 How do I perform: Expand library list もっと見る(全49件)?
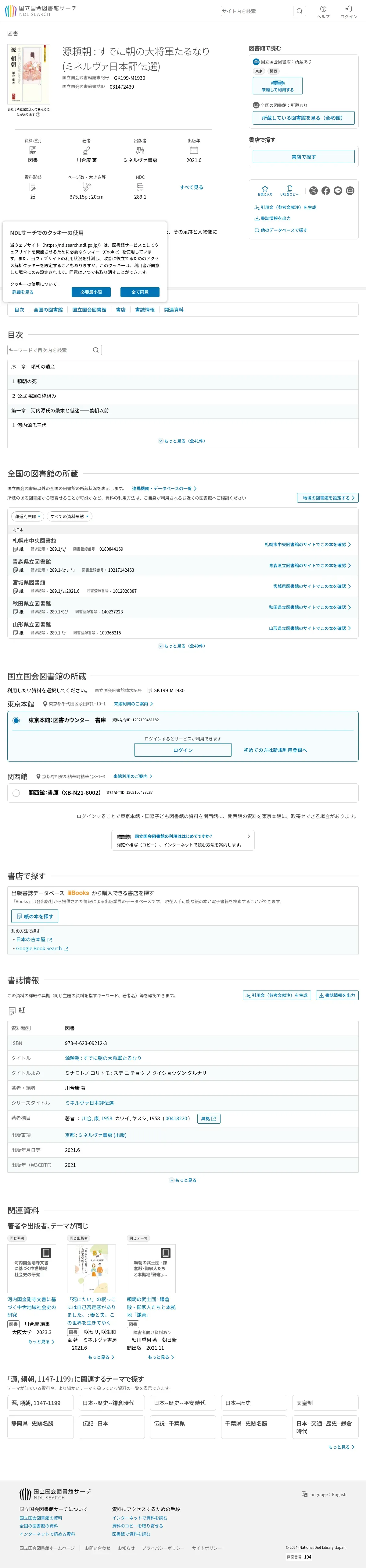(x=182, y=646)
